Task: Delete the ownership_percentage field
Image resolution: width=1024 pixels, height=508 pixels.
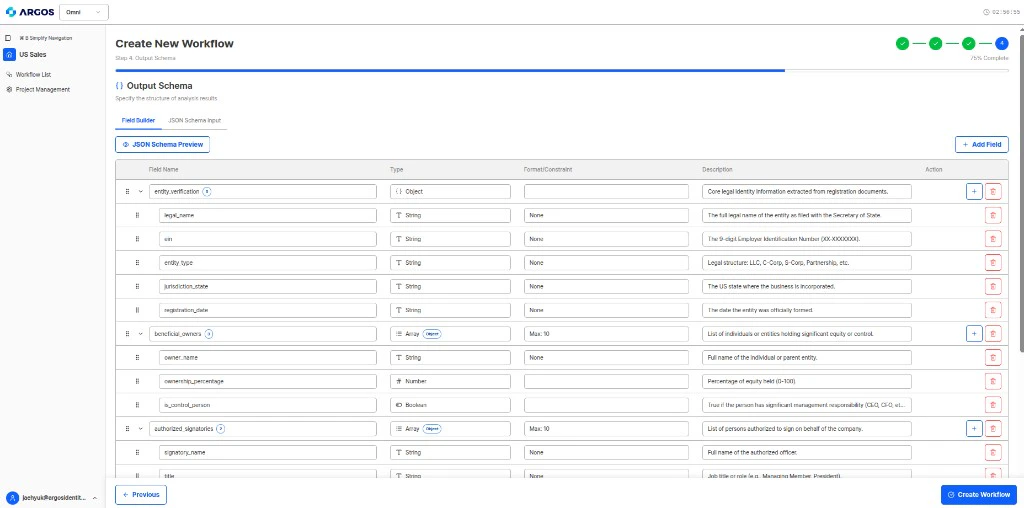Action: [x=993, y=381]
